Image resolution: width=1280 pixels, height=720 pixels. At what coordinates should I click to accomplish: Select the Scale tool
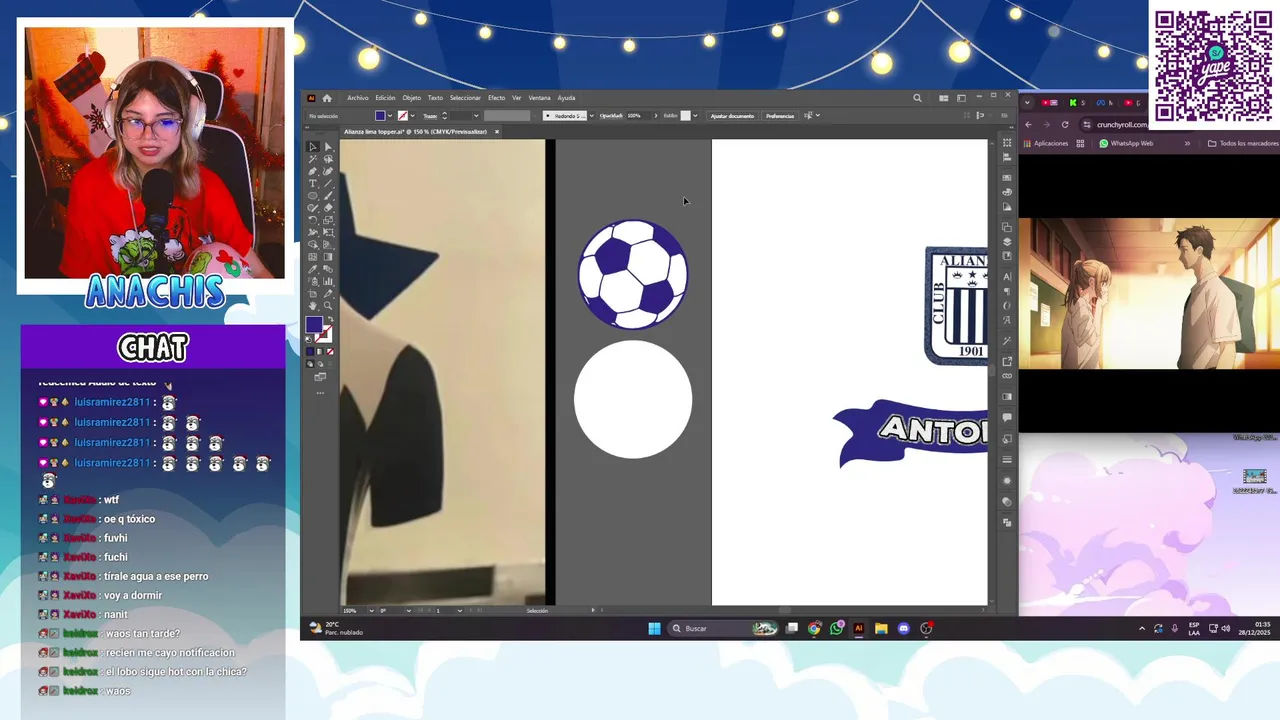coord(328,220)
